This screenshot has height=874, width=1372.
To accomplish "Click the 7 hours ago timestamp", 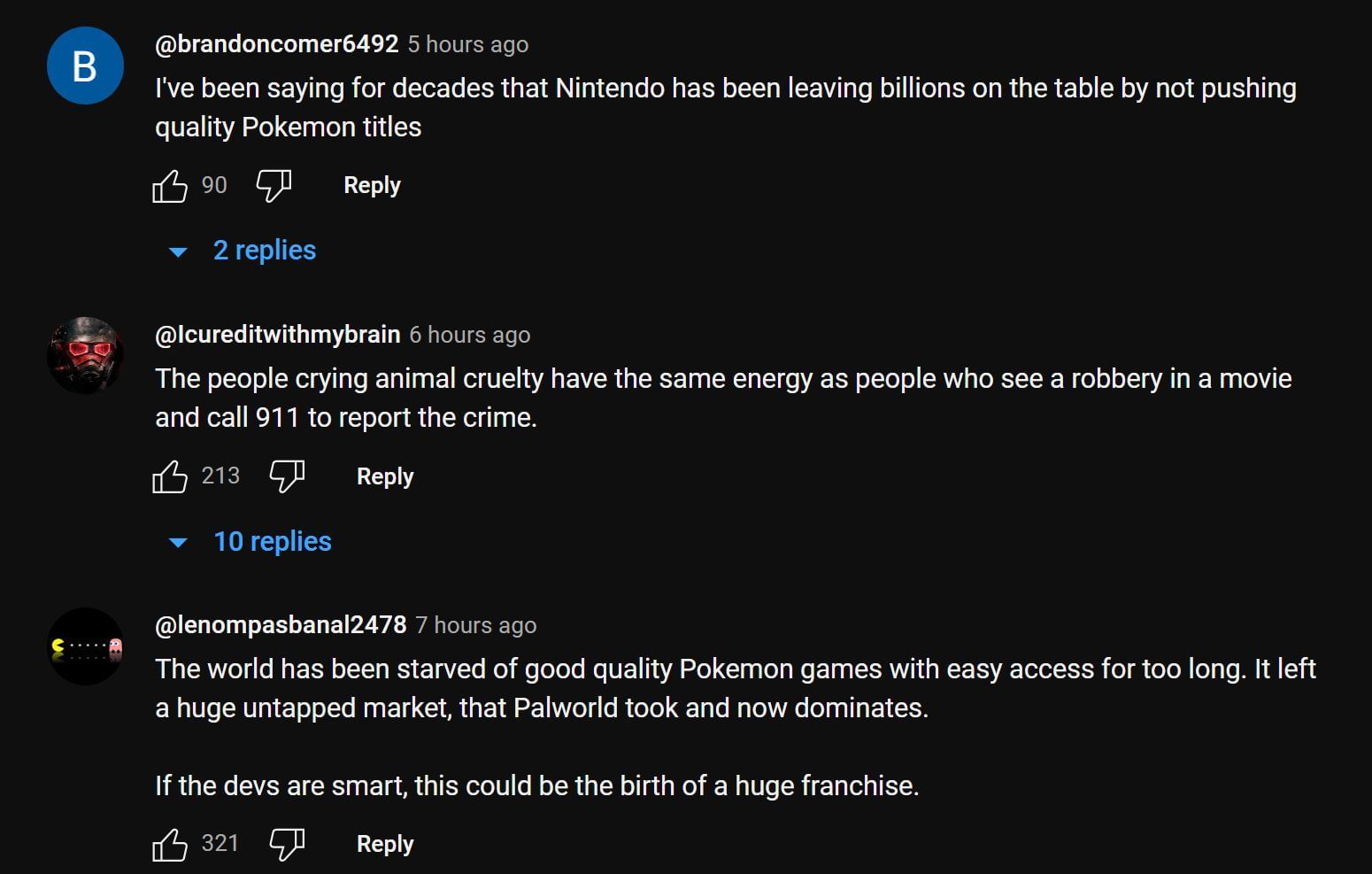I will pyautogui.click(x=476, y=625).
